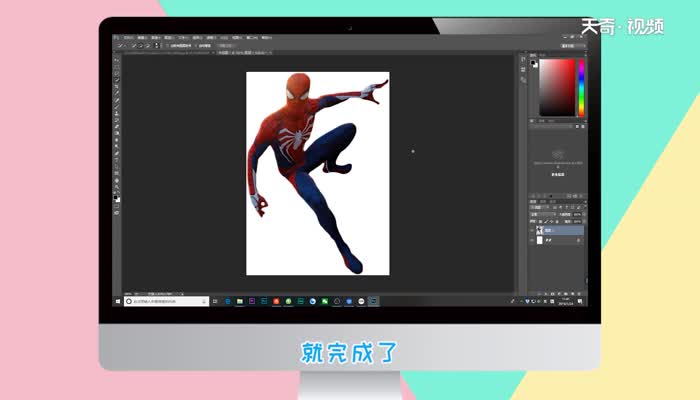
Task: Open the Windows Start menu
Action: click(x=118, y=301)
